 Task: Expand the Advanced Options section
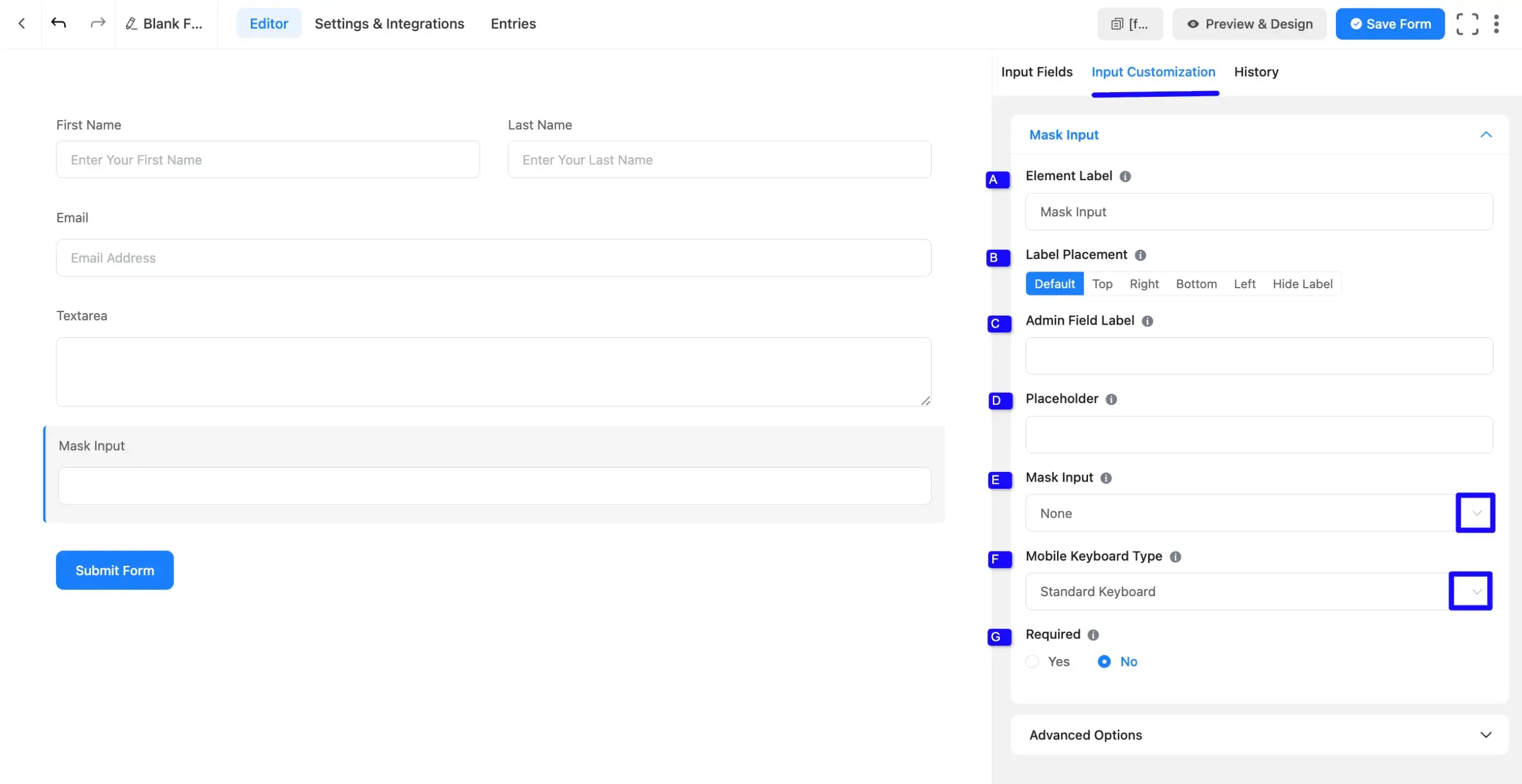click(x=1259, y=735)
